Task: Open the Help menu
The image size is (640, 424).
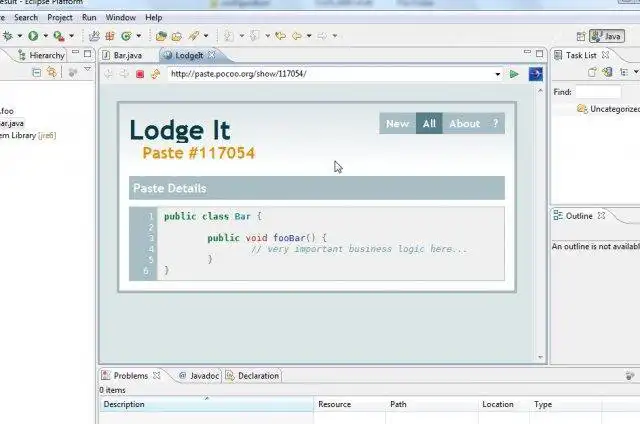Action: tap(153, 18)
